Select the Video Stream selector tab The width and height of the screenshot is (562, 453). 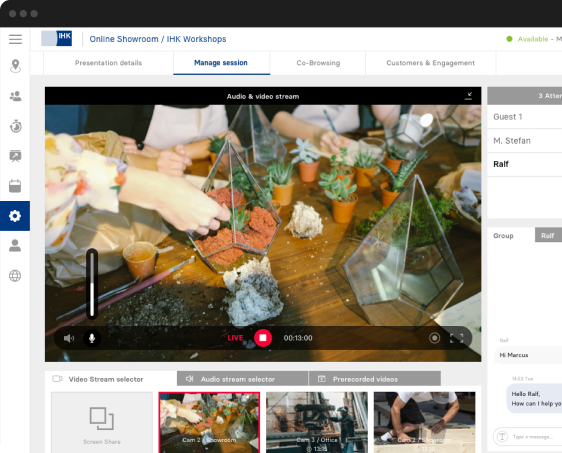coord(111,379)
